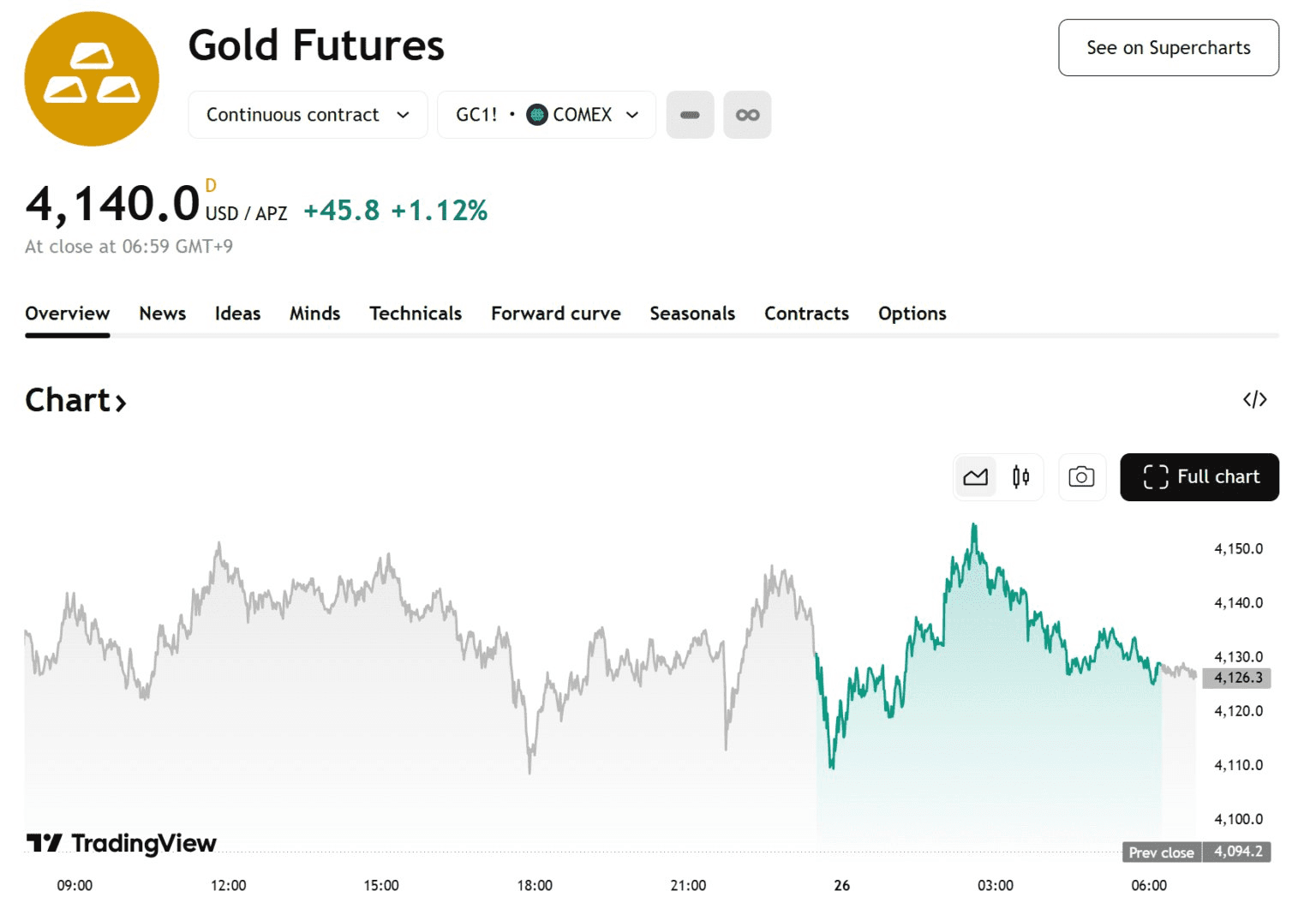Select the Technicals tab
1316x921 pixels.
416,314
